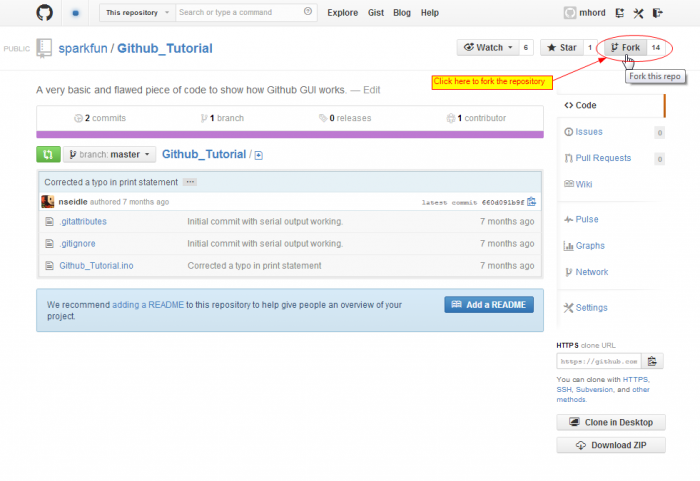Open Help in the top navigation

coord(429,13)
